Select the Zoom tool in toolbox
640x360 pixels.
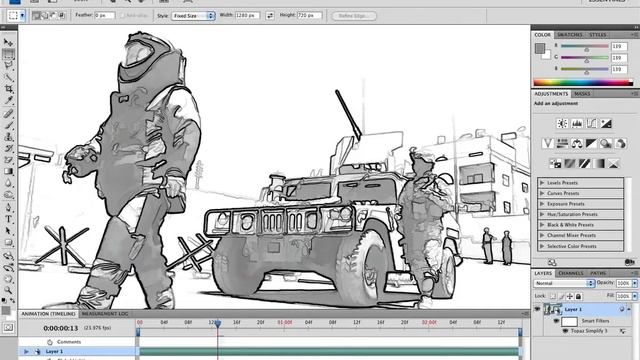pyautogui.click(x=8, y=290)
